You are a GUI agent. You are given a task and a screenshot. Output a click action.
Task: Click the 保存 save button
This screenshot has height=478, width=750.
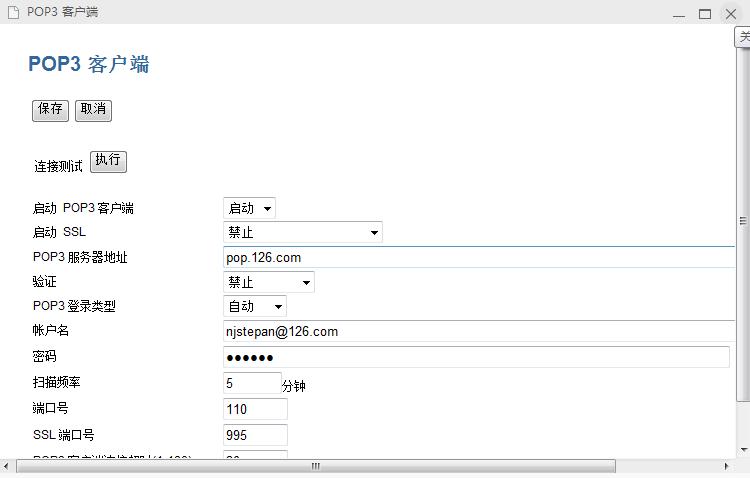[x=50, y=111]
